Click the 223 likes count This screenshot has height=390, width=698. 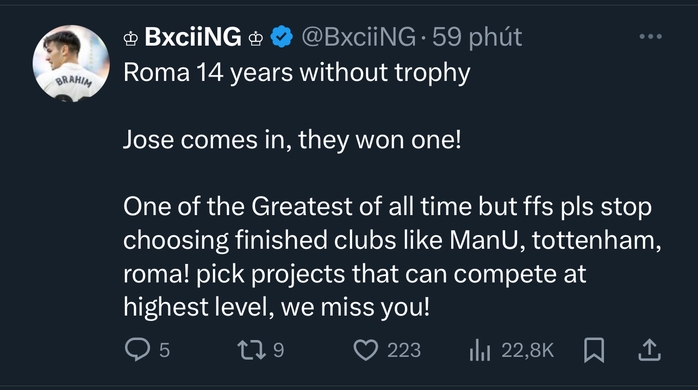[404, 350]
